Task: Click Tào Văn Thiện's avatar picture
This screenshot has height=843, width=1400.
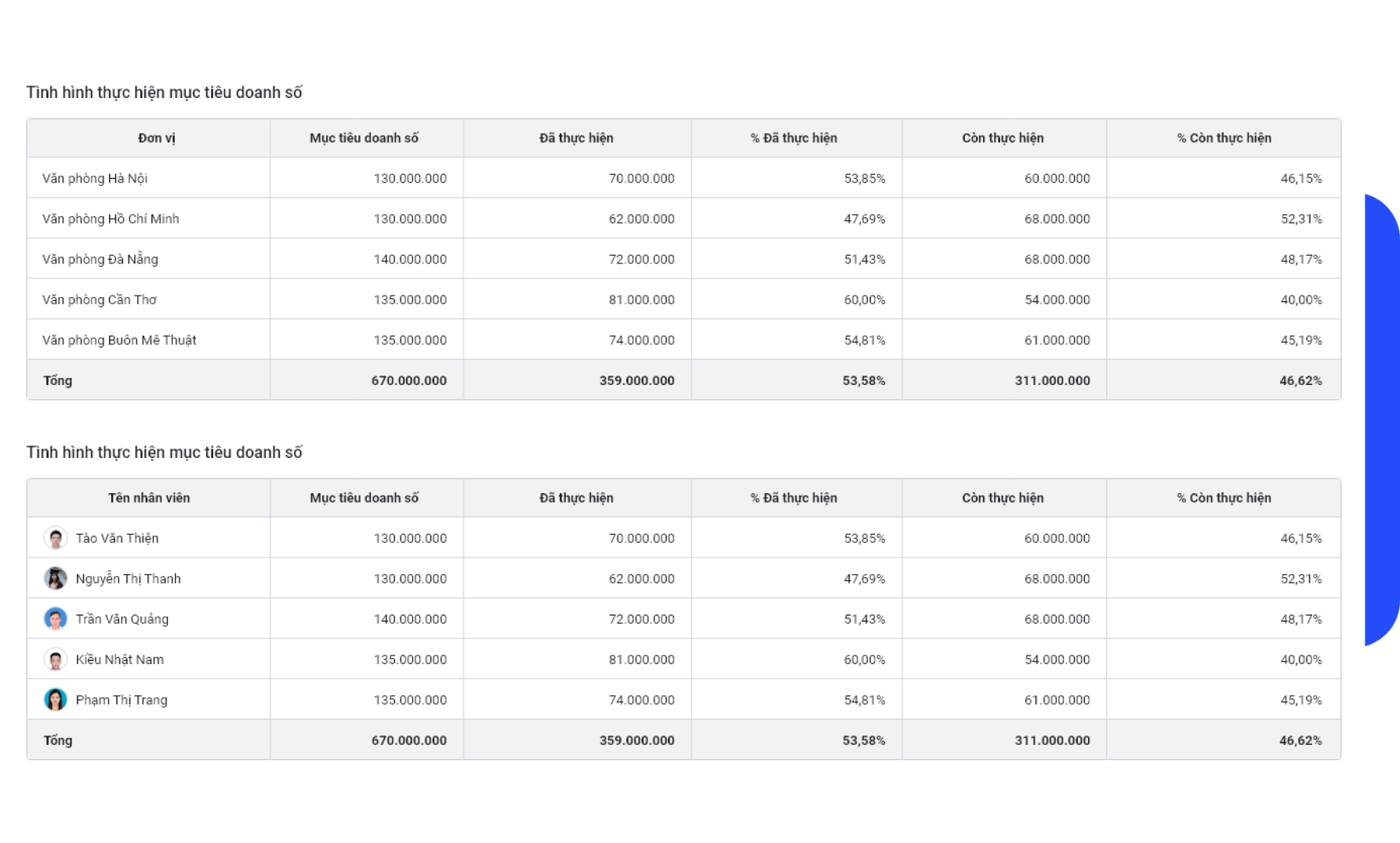Action: point(55,539)
